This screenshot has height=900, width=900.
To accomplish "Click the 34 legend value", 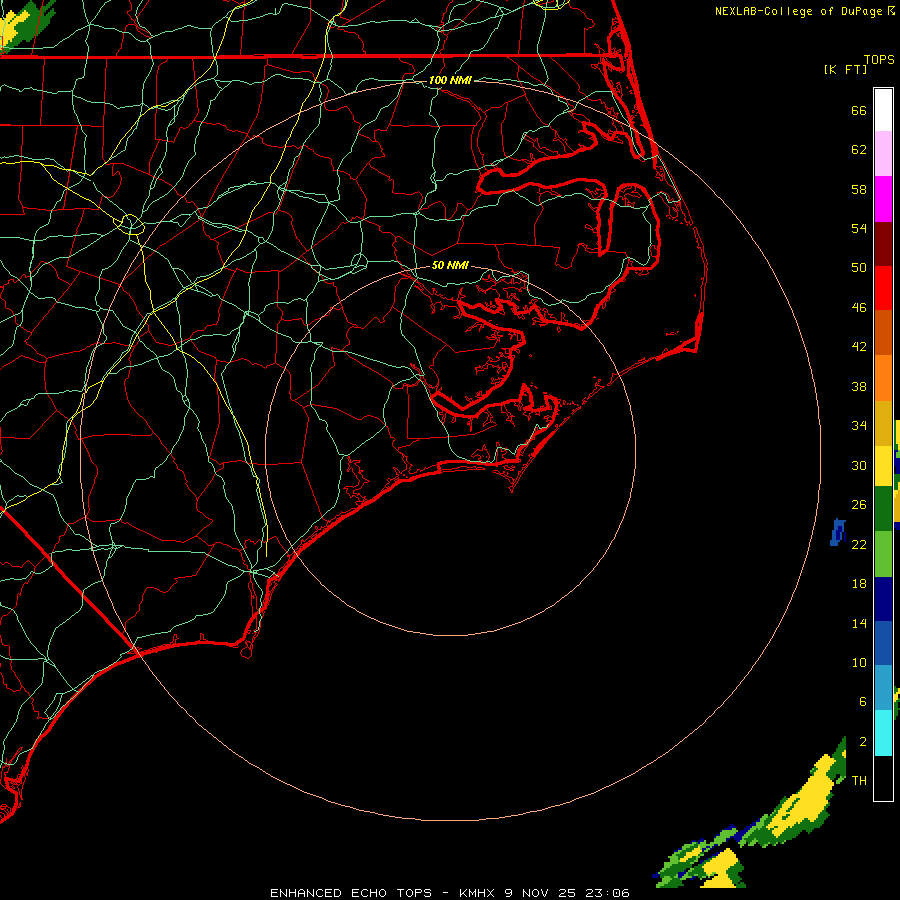I will coord(859,425).
